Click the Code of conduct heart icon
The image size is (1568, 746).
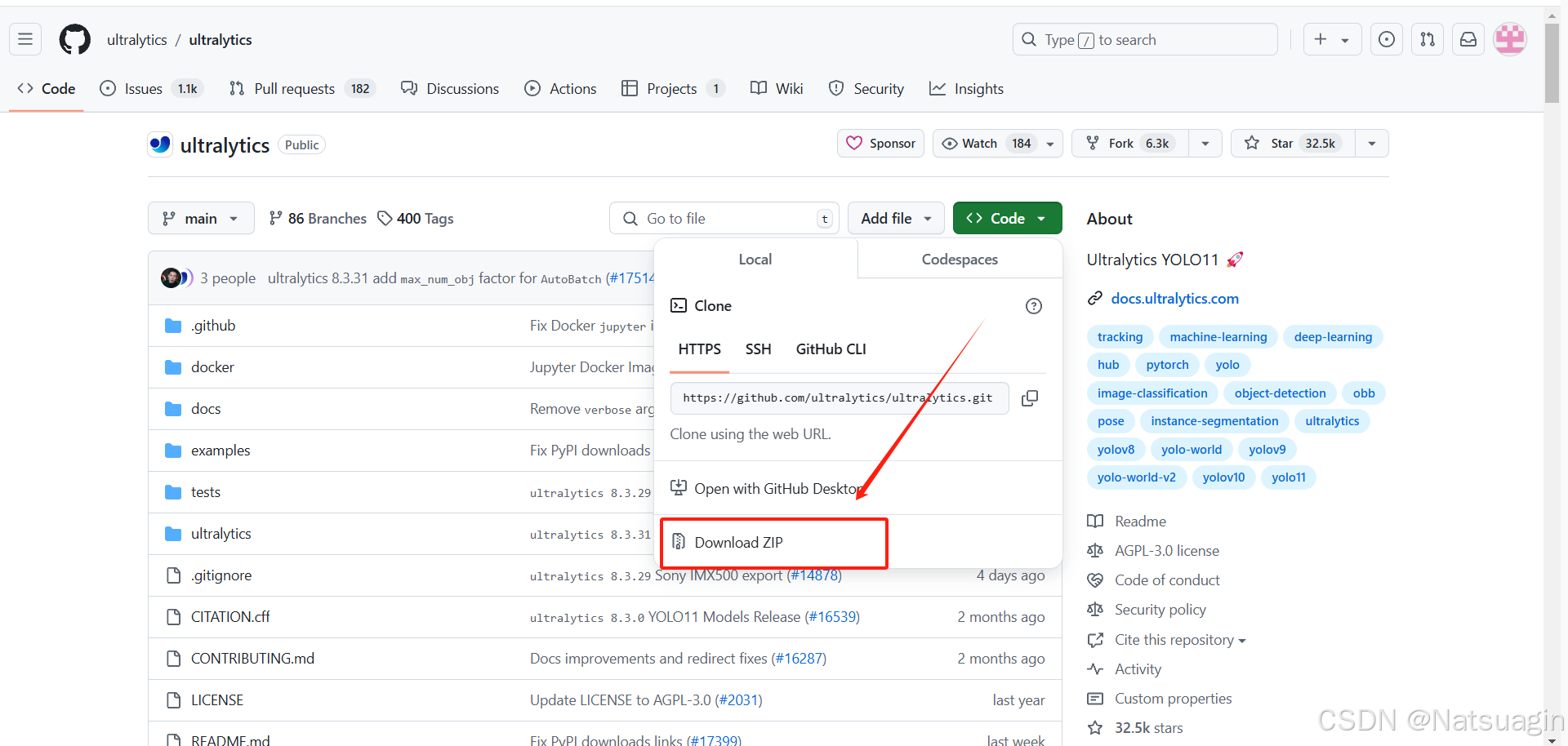[1095, 580]
